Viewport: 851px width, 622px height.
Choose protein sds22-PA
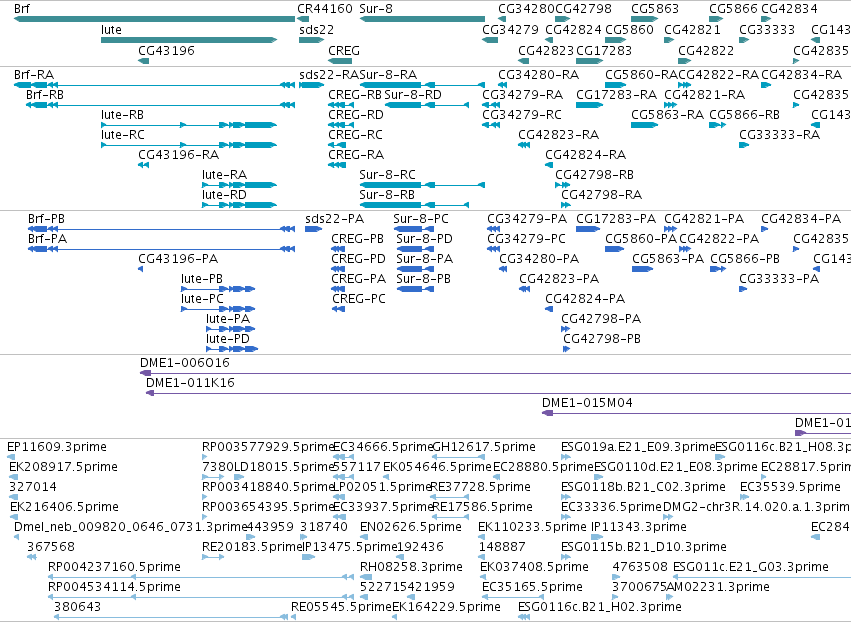[314, 229]
